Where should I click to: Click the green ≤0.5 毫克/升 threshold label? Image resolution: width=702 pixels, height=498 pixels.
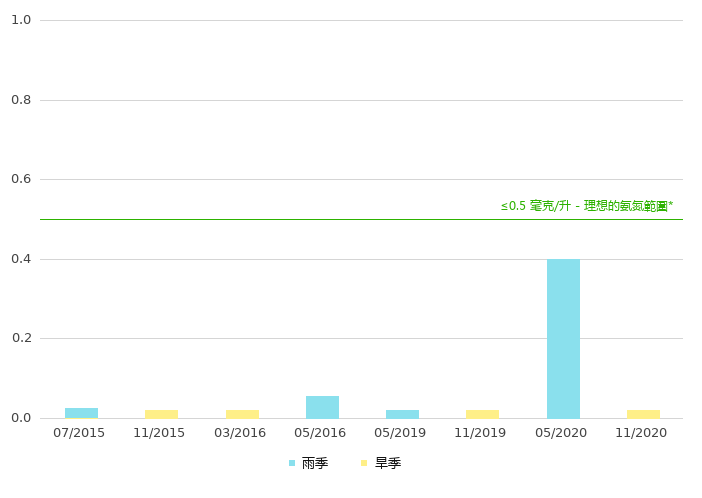click(x=586, y=206)
